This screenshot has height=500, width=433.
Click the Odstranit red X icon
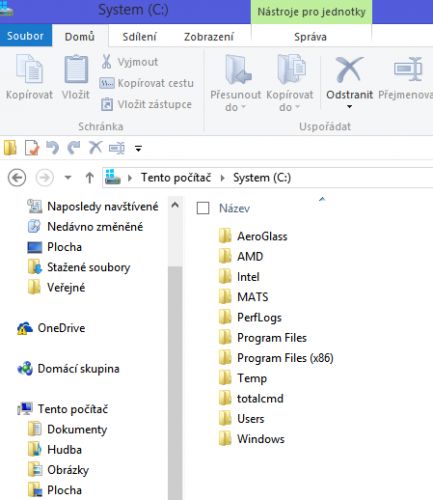point(349,69)
